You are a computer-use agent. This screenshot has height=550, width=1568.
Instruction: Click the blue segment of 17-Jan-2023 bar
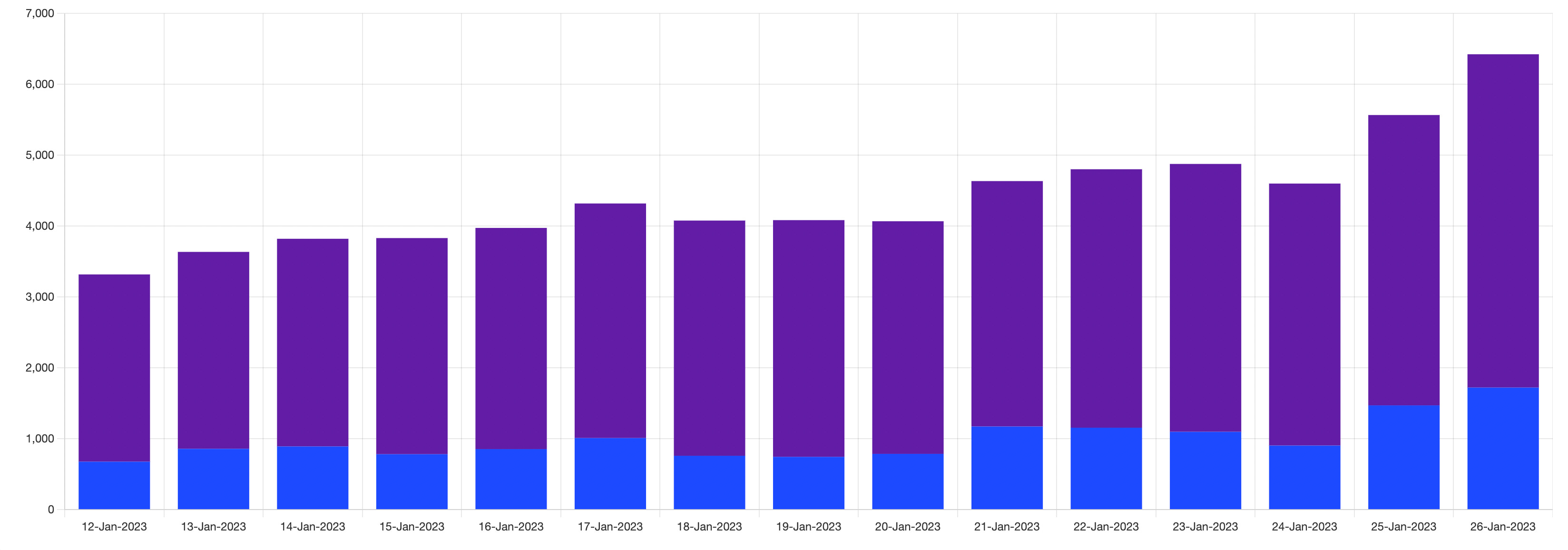pyautogui.click(x=610, y=473)
